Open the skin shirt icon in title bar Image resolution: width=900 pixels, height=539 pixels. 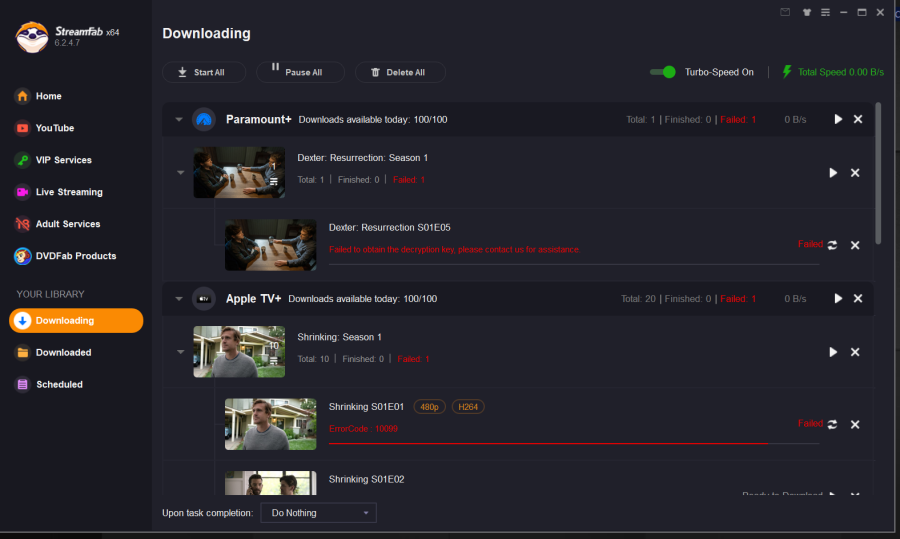pyautogui.click(x=805, y=12)
